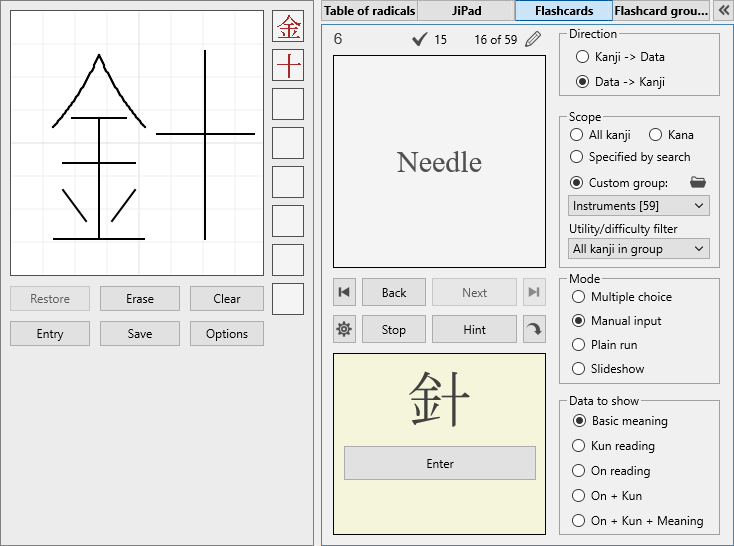Choose Multiple choice mode
The width and height of the screenshot is (734, 546).
pos(577,297)
